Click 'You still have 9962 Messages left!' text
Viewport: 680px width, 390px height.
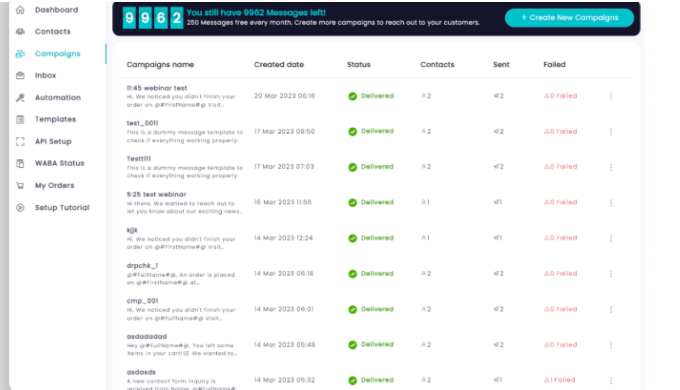(x=256, y=13)
